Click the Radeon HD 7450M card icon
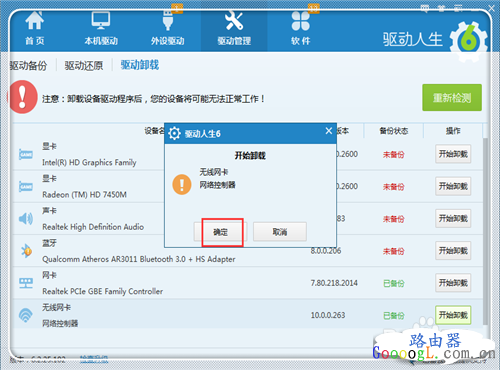The image size is (500, 370). (x=26, y=187)
